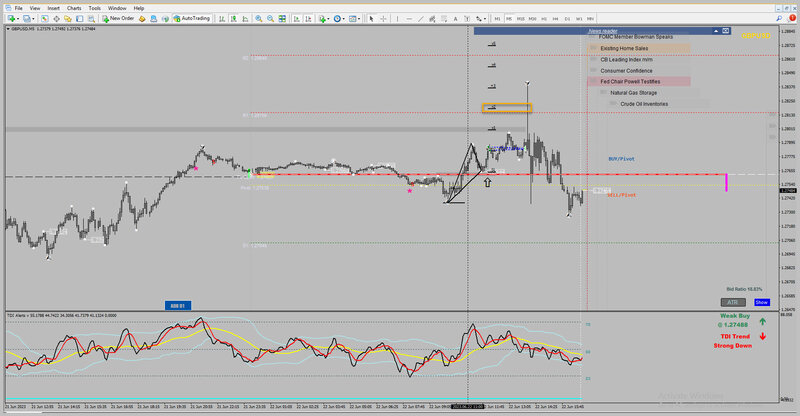Viewport: 800px width, 416px height.
Task: Switch to MN timeframe
Action: (x=590, y=18)
